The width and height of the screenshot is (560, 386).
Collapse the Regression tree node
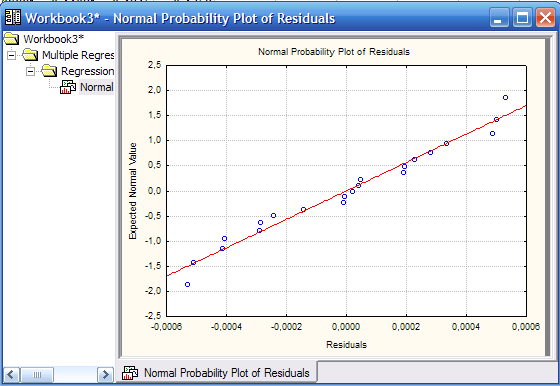pos(31,71)
